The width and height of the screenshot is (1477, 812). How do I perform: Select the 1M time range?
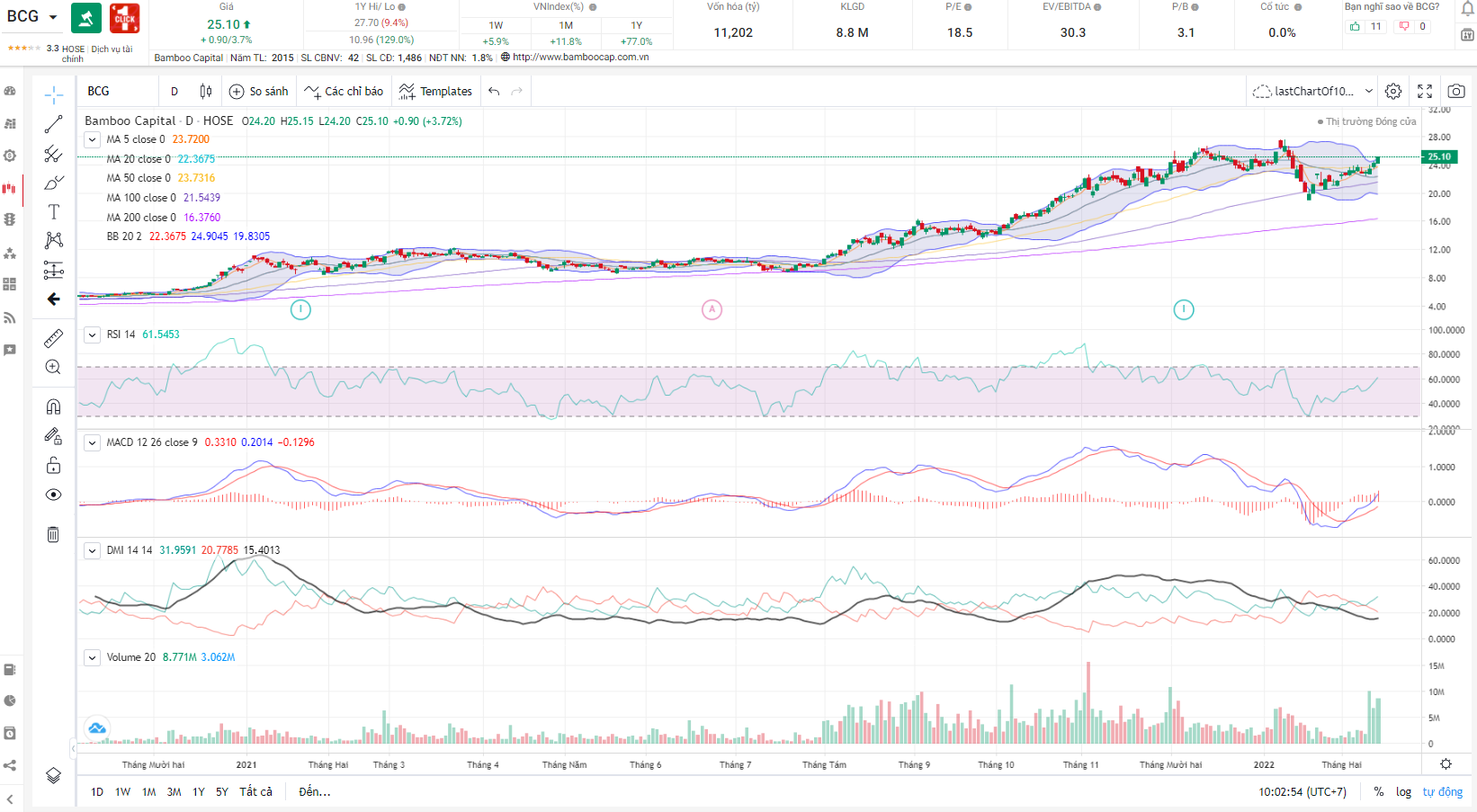coord(149,792)
